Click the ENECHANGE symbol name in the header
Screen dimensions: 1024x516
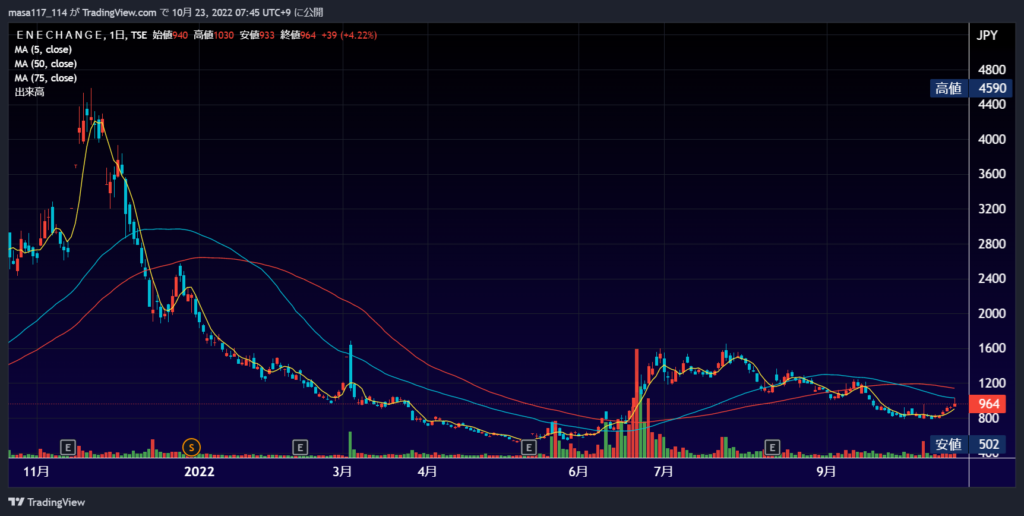pos(59,35)
